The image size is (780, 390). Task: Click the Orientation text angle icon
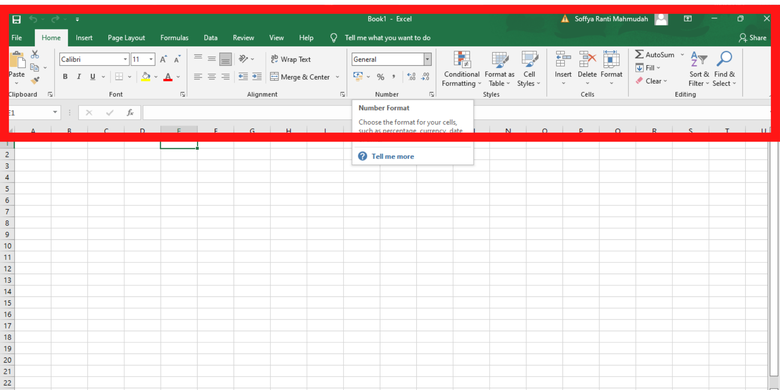pyautogui.click(x=243, y=59)
